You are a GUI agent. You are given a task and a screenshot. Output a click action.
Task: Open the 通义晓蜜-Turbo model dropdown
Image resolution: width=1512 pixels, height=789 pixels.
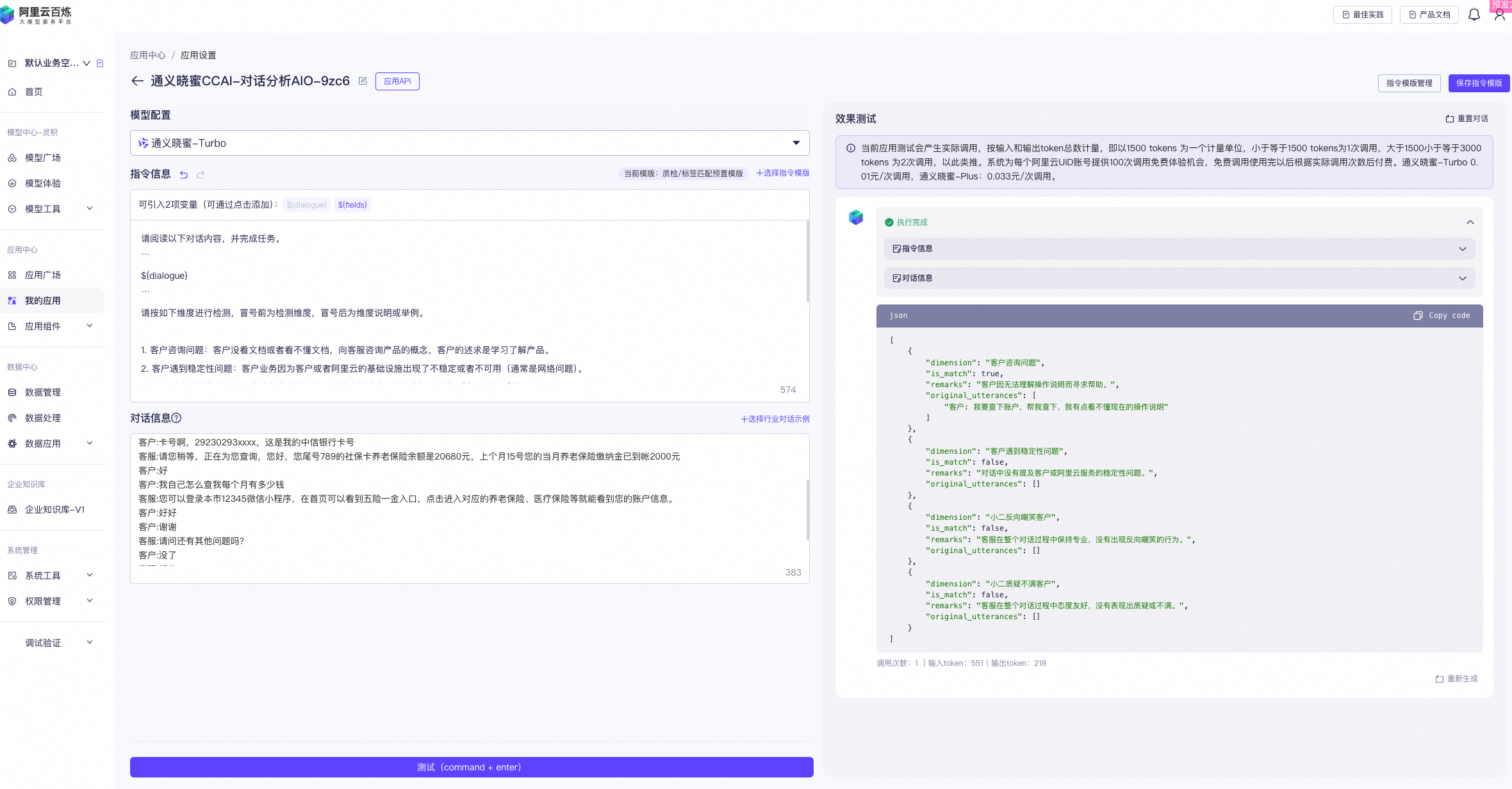pos(470,143)
